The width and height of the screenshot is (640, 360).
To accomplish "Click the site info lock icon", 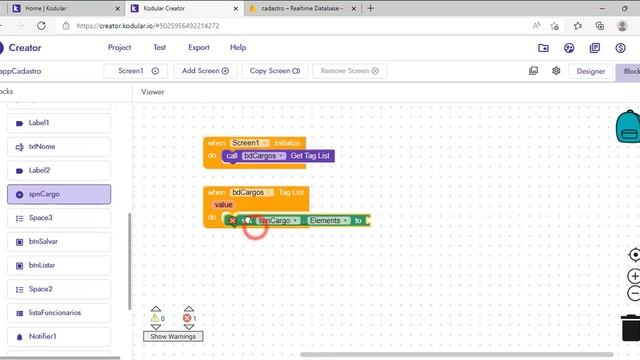I will coord(66,26).
